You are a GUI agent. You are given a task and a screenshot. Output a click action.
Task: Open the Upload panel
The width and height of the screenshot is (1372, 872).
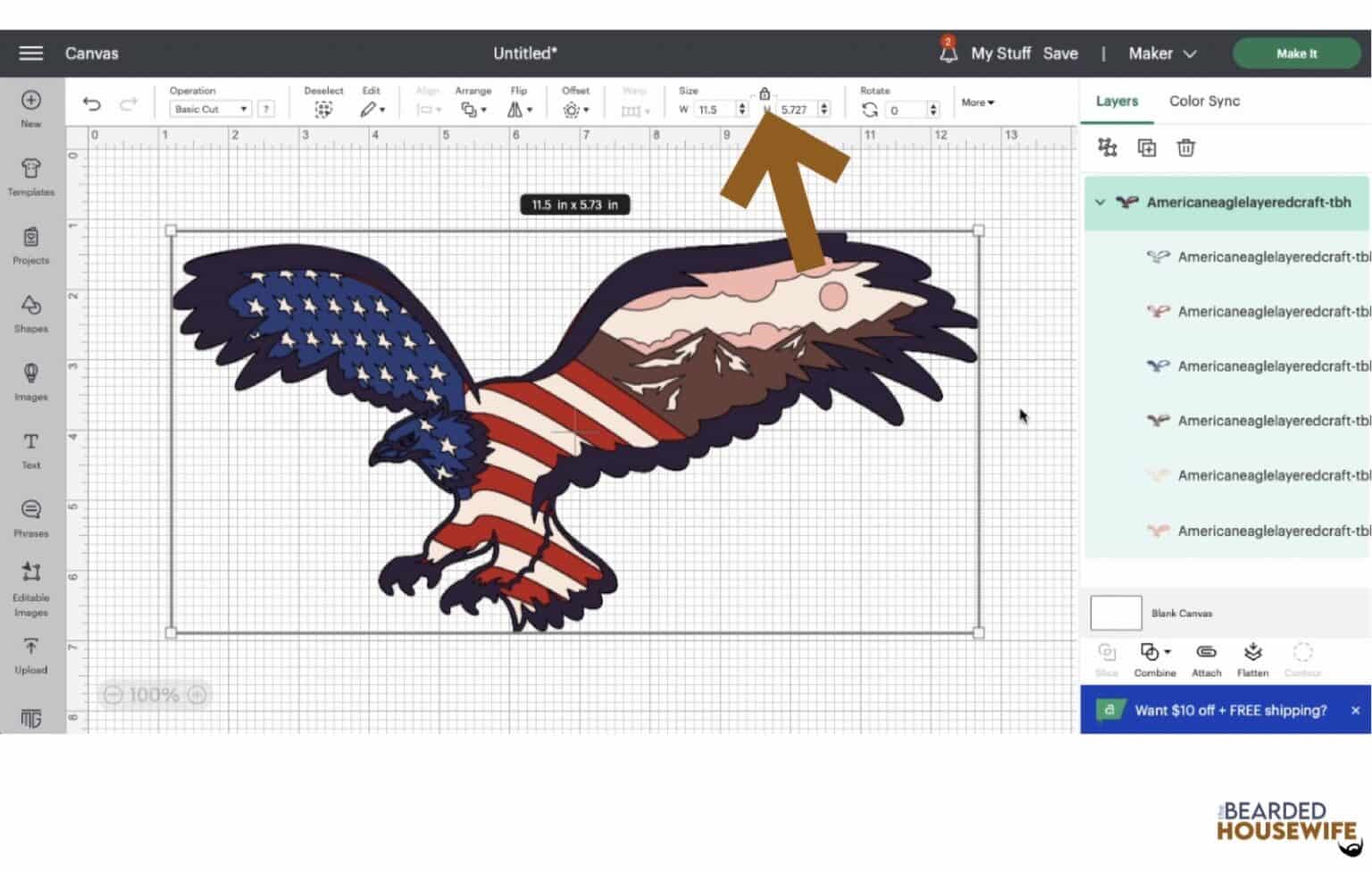point(31,655)
